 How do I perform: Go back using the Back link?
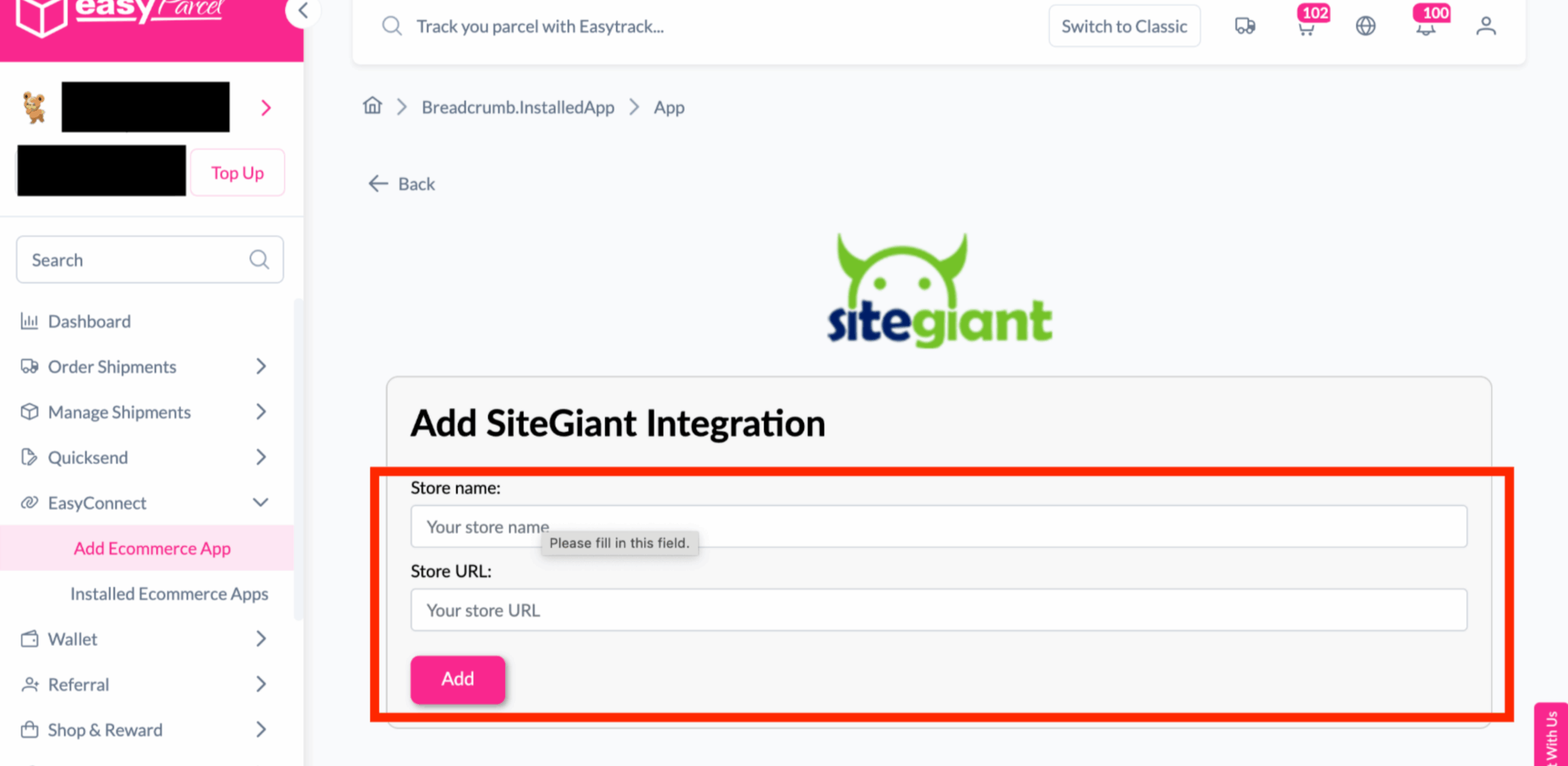402,184
